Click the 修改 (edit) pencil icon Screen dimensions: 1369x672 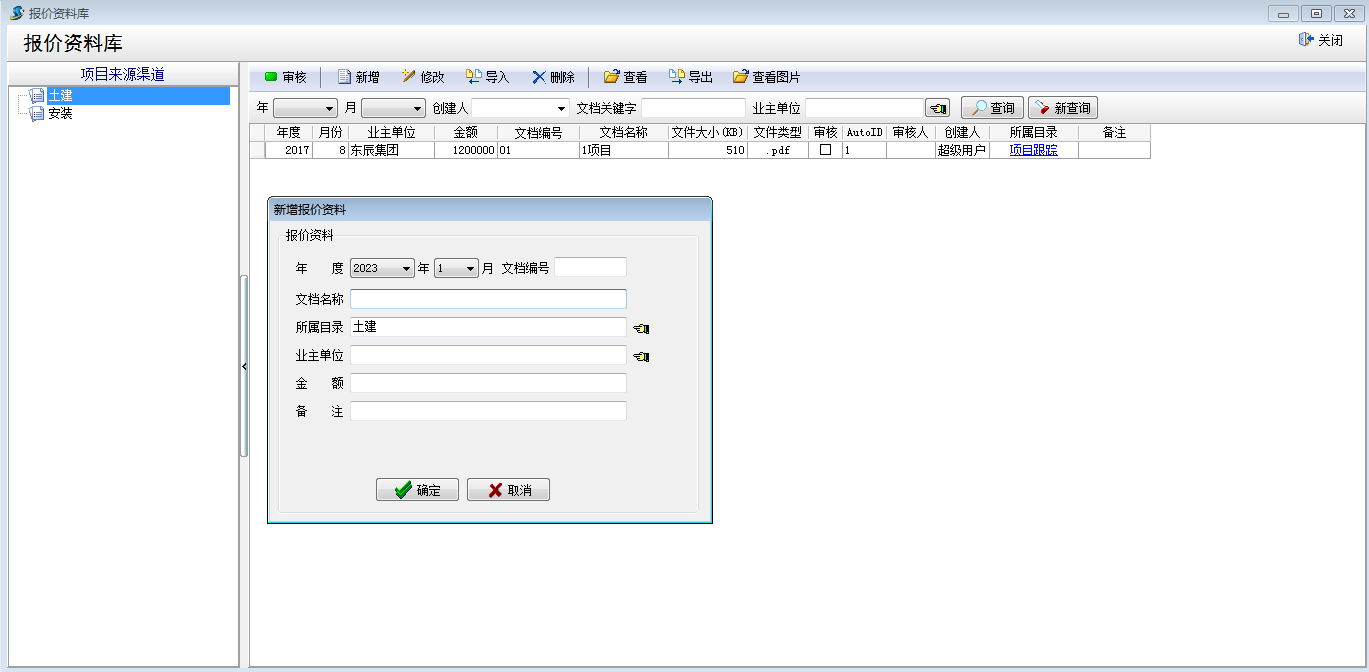point(408,77)
